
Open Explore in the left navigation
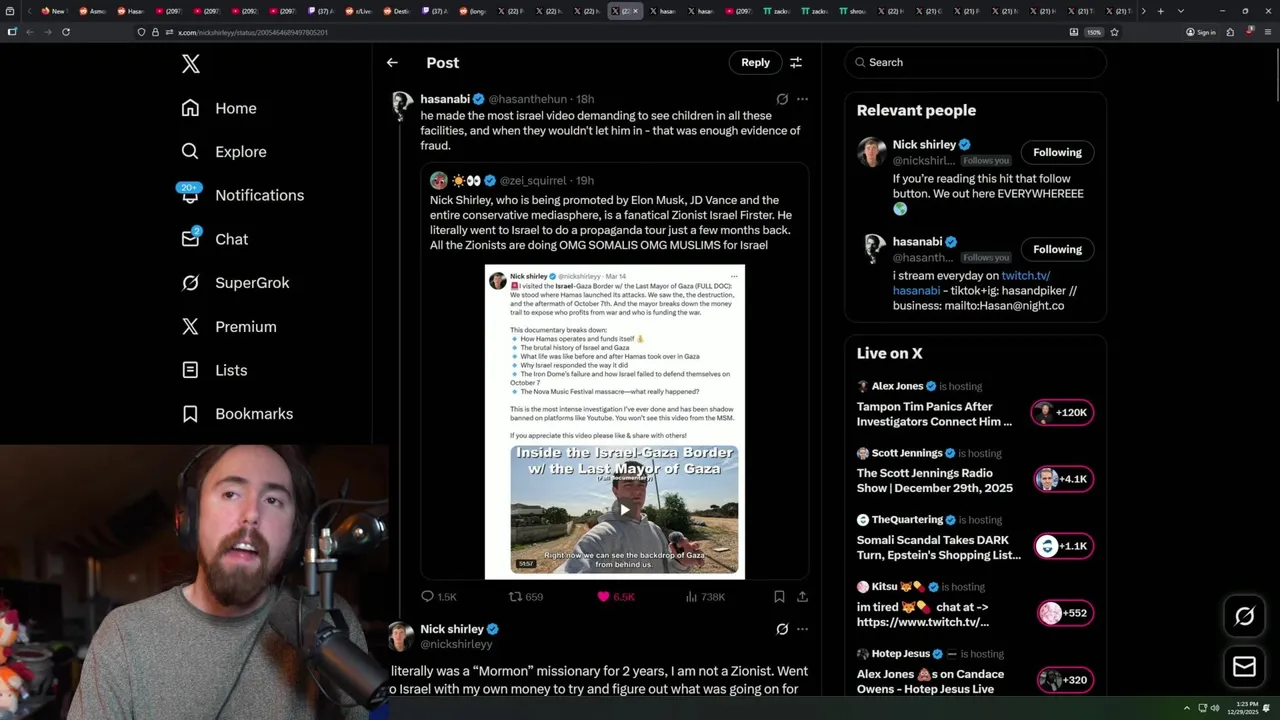(224, 152)
